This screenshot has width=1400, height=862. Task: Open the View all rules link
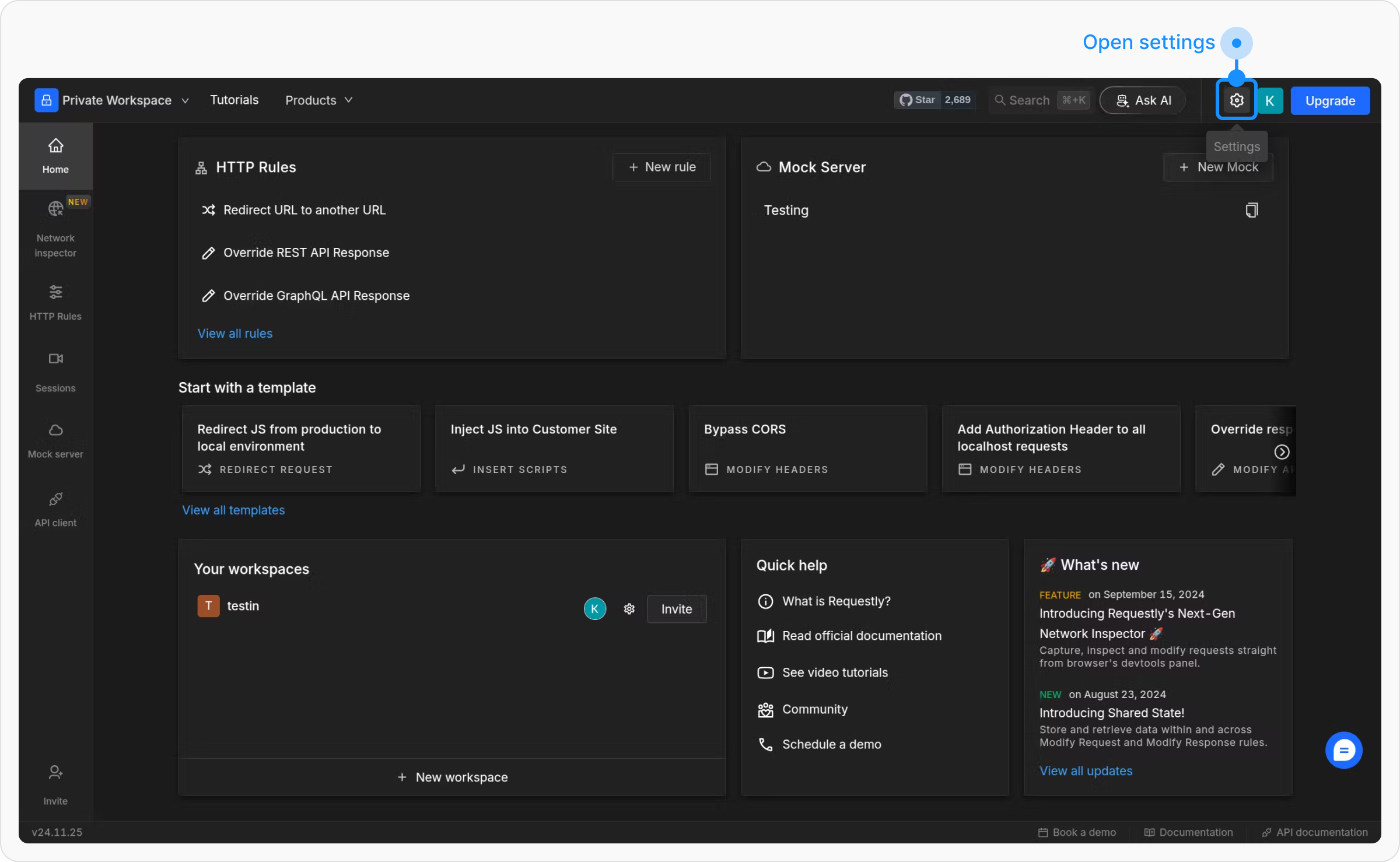point(235,334)
